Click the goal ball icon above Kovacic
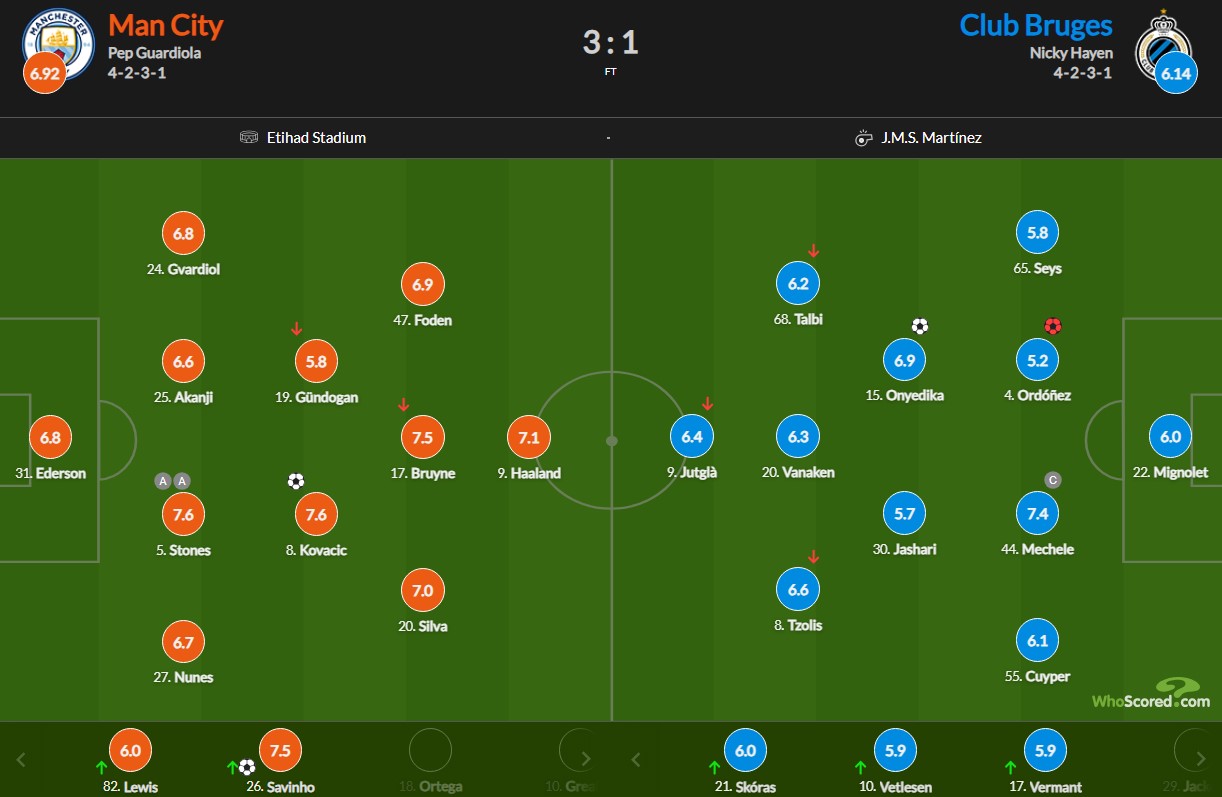 295,481
